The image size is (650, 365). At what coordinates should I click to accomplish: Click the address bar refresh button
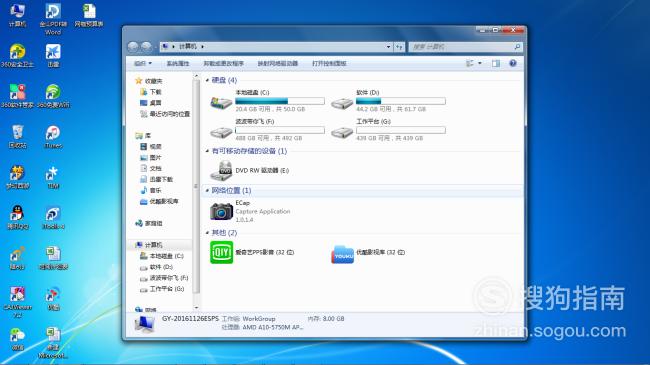point(399,47)
